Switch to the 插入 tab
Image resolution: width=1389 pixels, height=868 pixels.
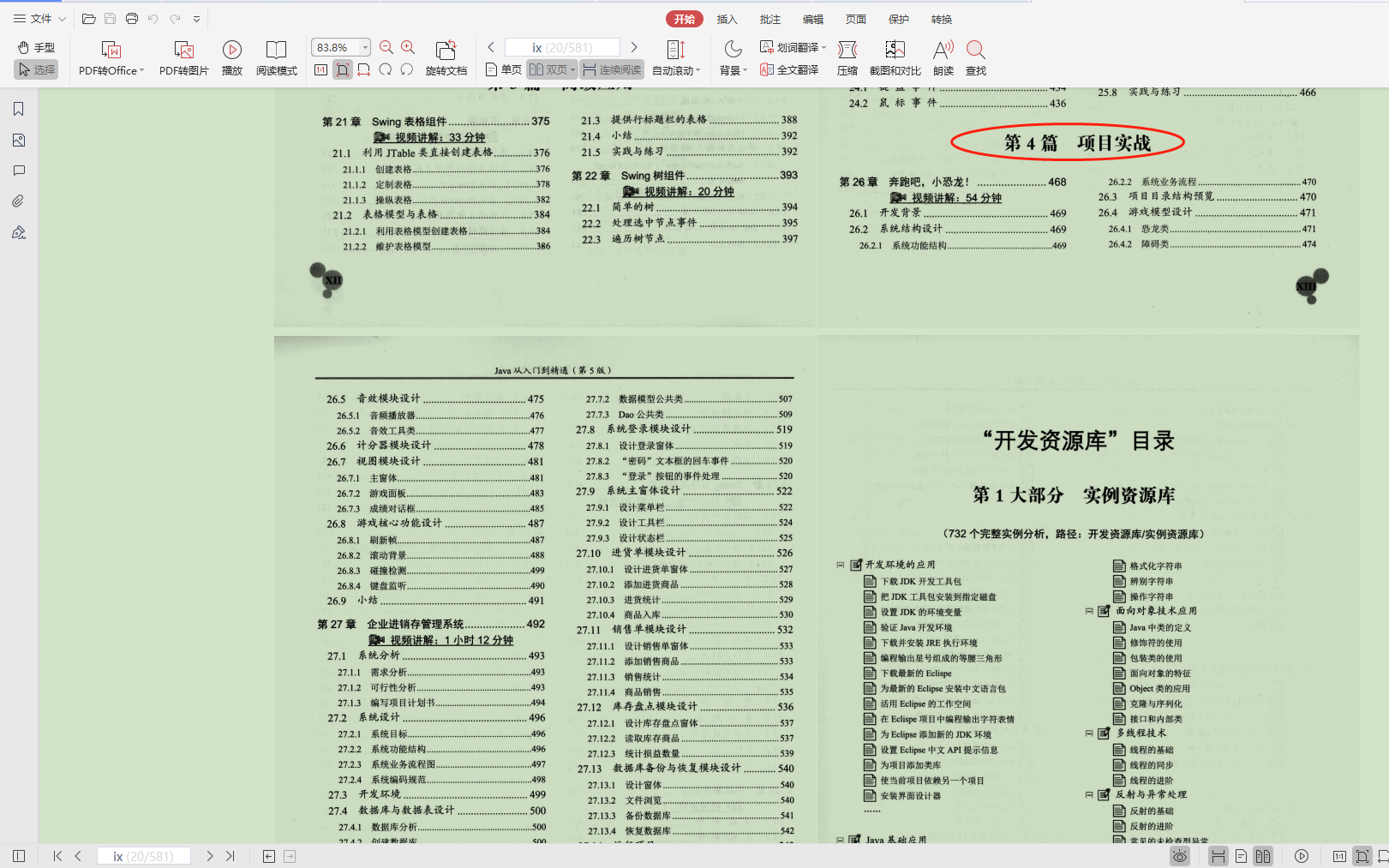point(727,19)
